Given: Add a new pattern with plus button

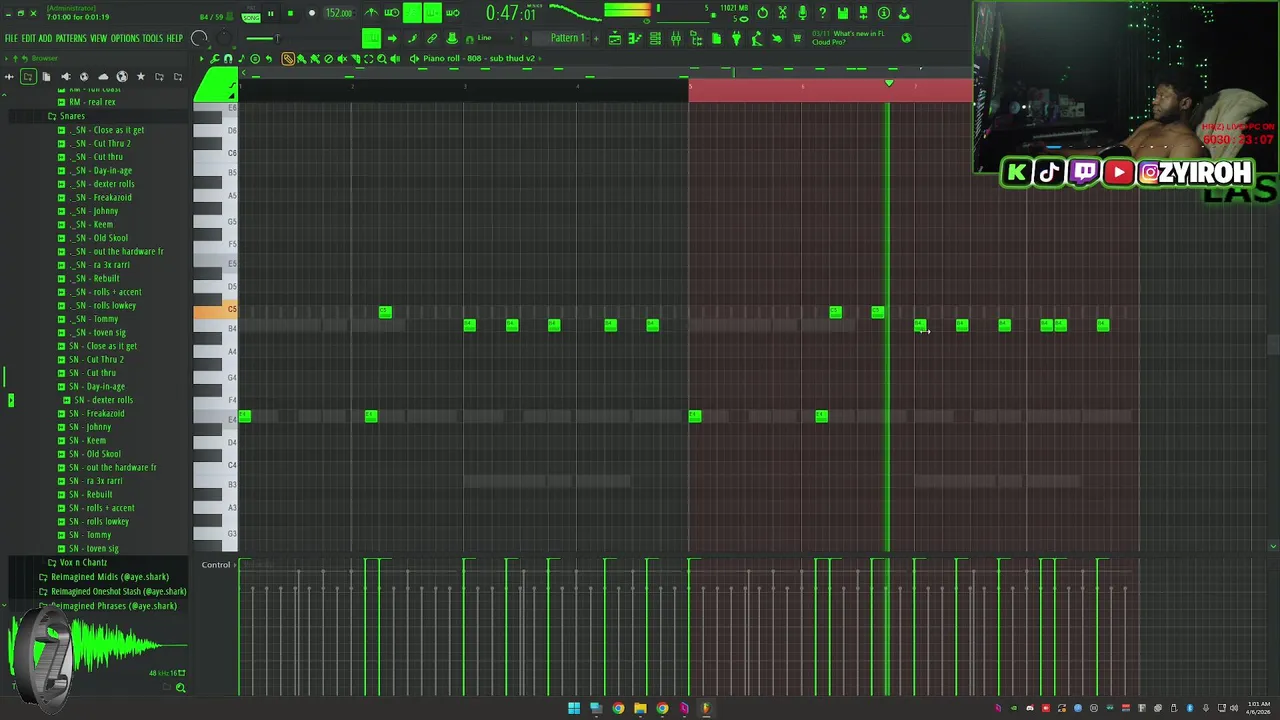Looking at the screenshot, I should [x=595, y=38].
